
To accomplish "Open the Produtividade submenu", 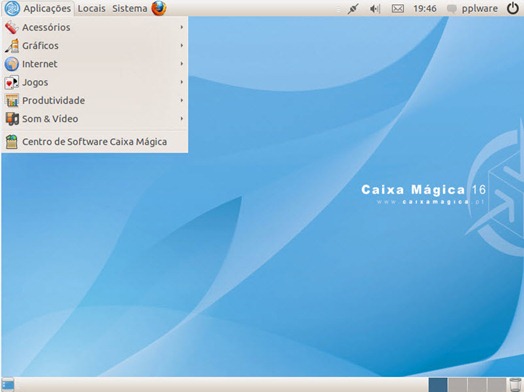I will [x=95, y=101].
